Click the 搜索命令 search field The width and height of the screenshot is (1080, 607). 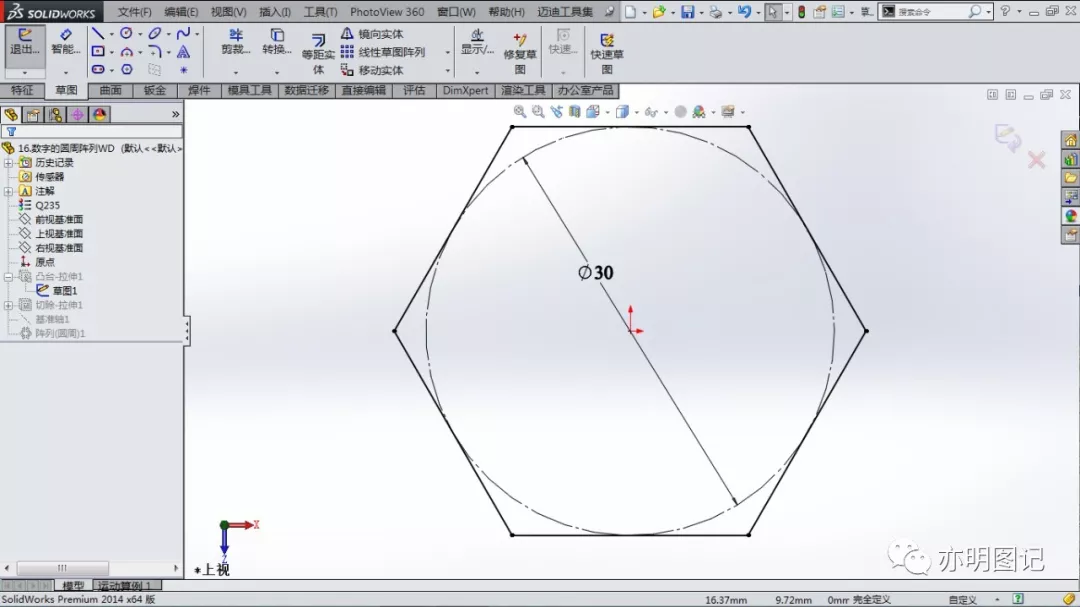point(930,12)
